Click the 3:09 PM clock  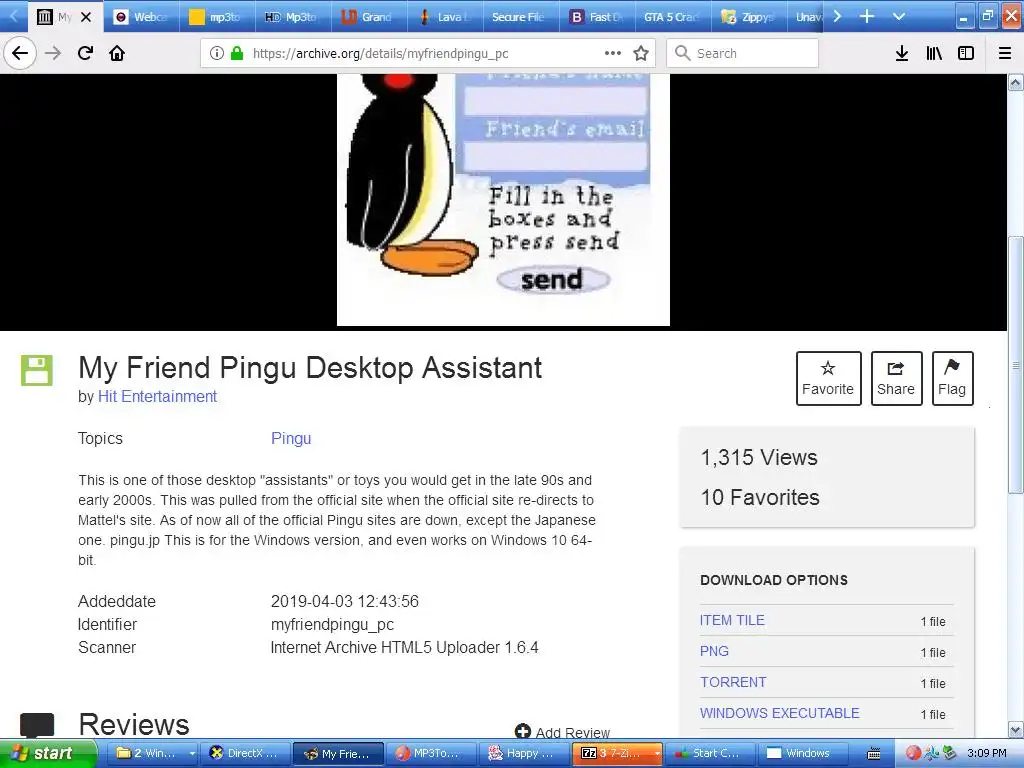987,753
